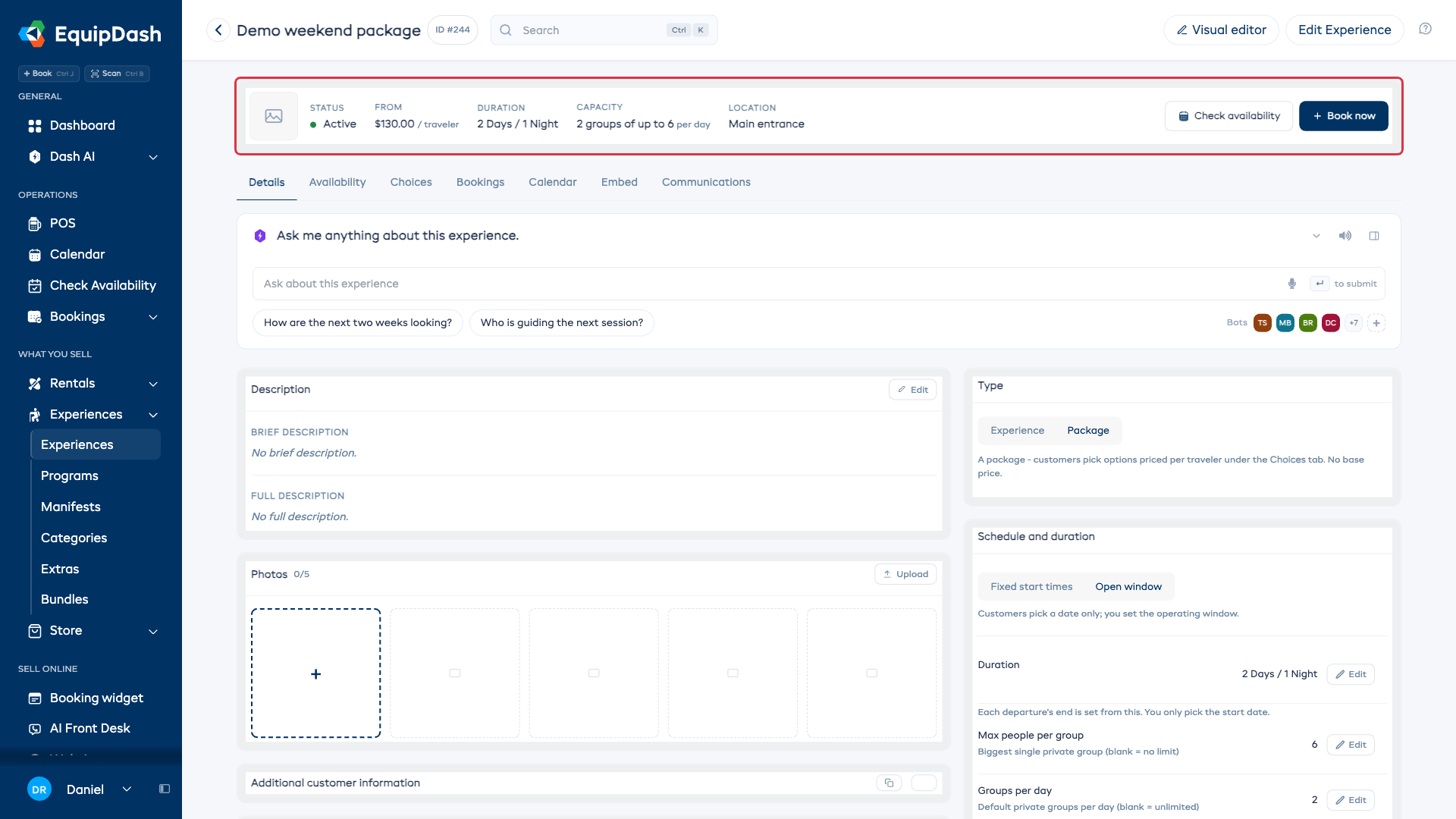The width and height of the screenshot is (1456, 819).
Task: Click the back arrow beside Demo weekend package
Action: click(x=218, y=30)
